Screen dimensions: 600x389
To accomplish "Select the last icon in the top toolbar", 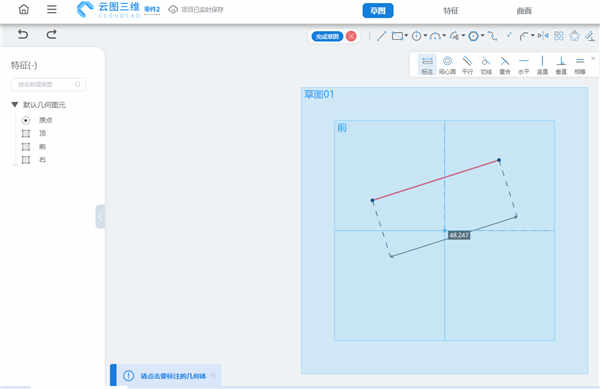I will 590,36.
